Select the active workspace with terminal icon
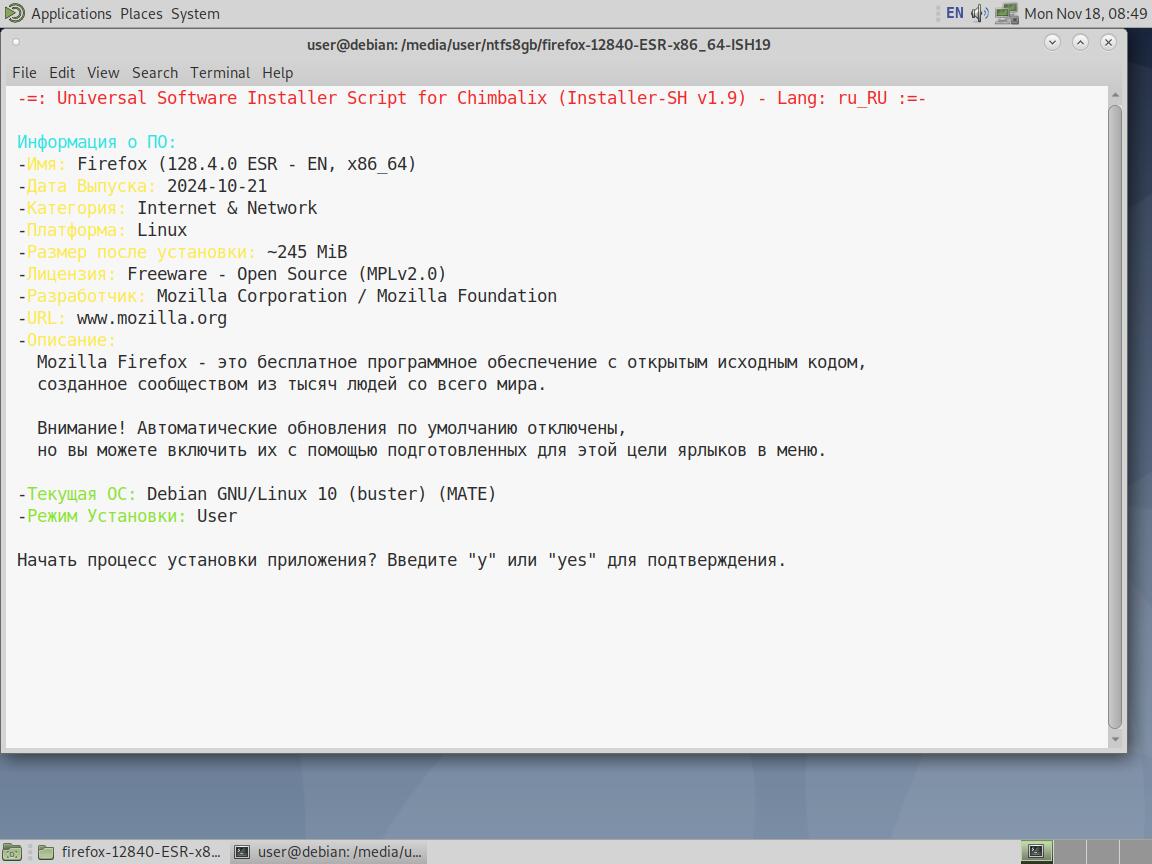This screenshot has height=864, width=1152. [1037, 852]
